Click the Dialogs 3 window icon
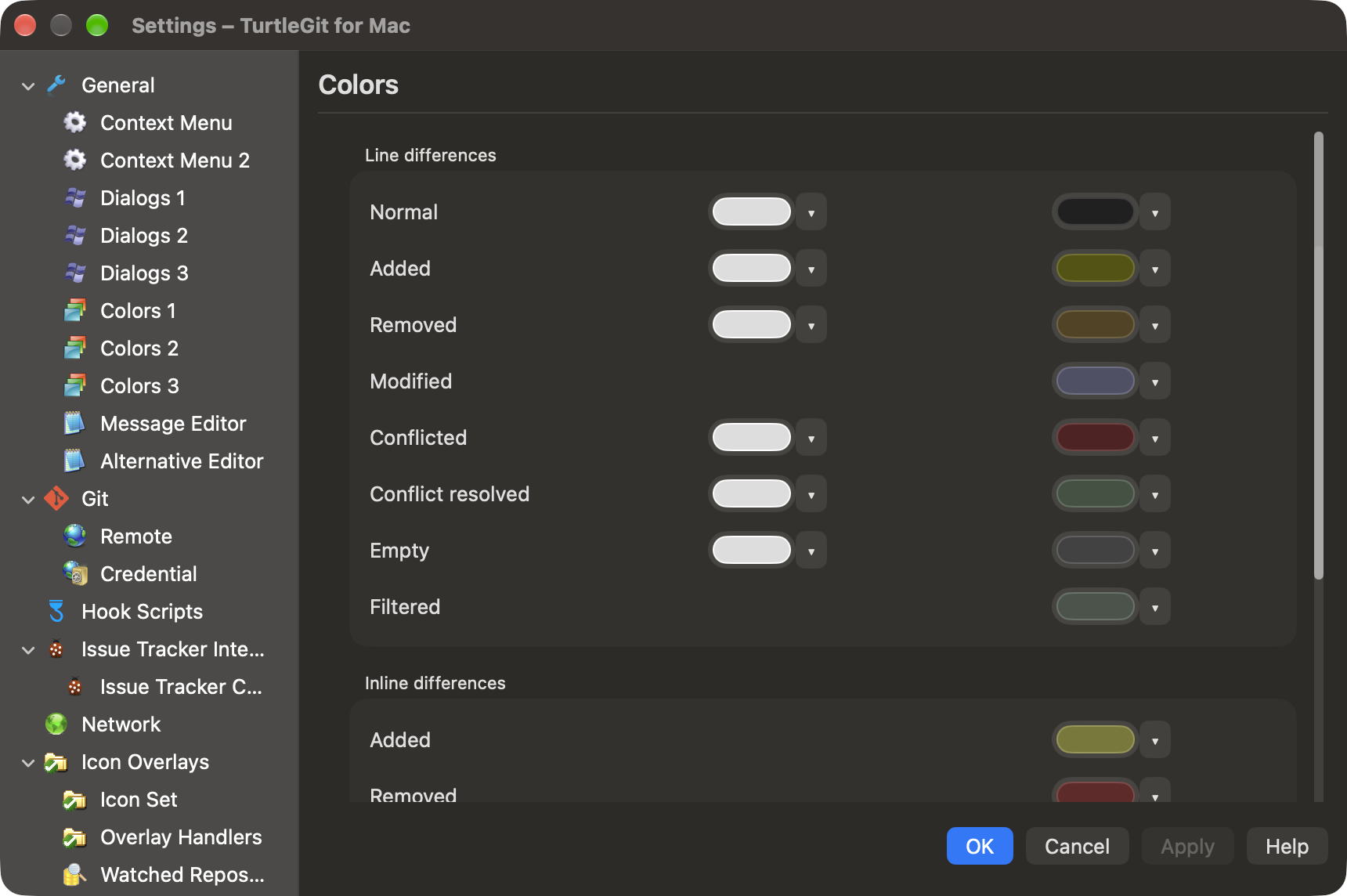 point(75,273)
